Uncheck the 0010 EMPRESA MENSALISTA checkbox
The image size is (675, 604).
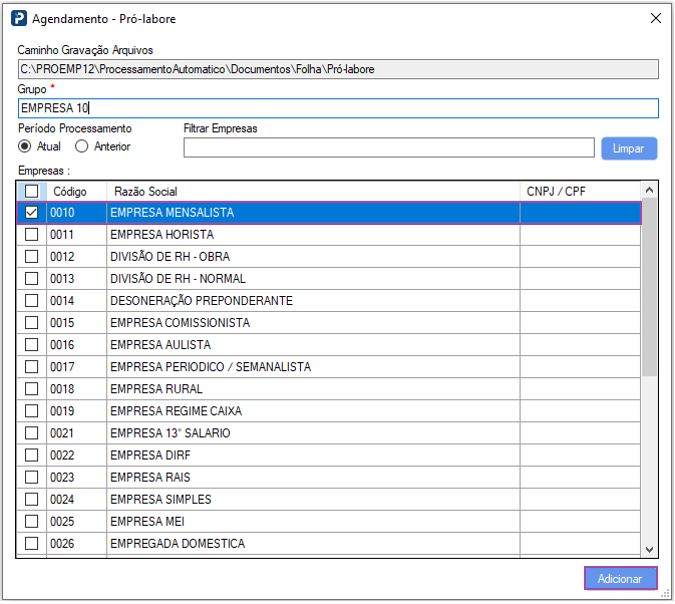click(x=31, y=212)
